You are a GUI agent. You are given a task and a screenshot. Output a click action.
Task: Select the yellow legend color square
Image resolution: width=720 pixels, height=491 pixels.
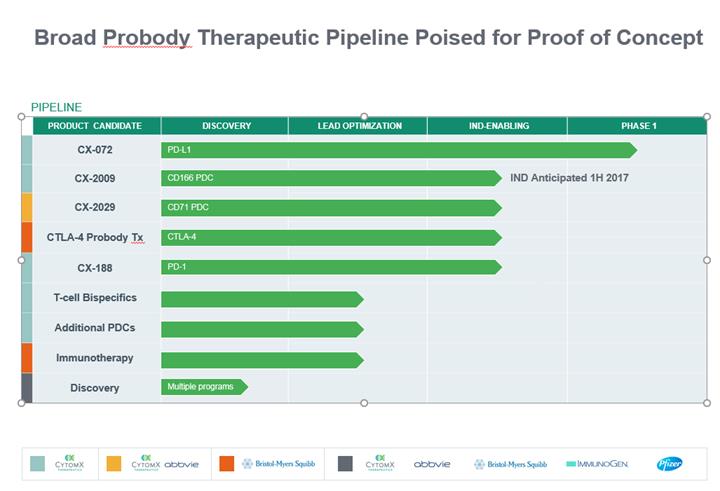pyautogui.click(x=113, y=463)
